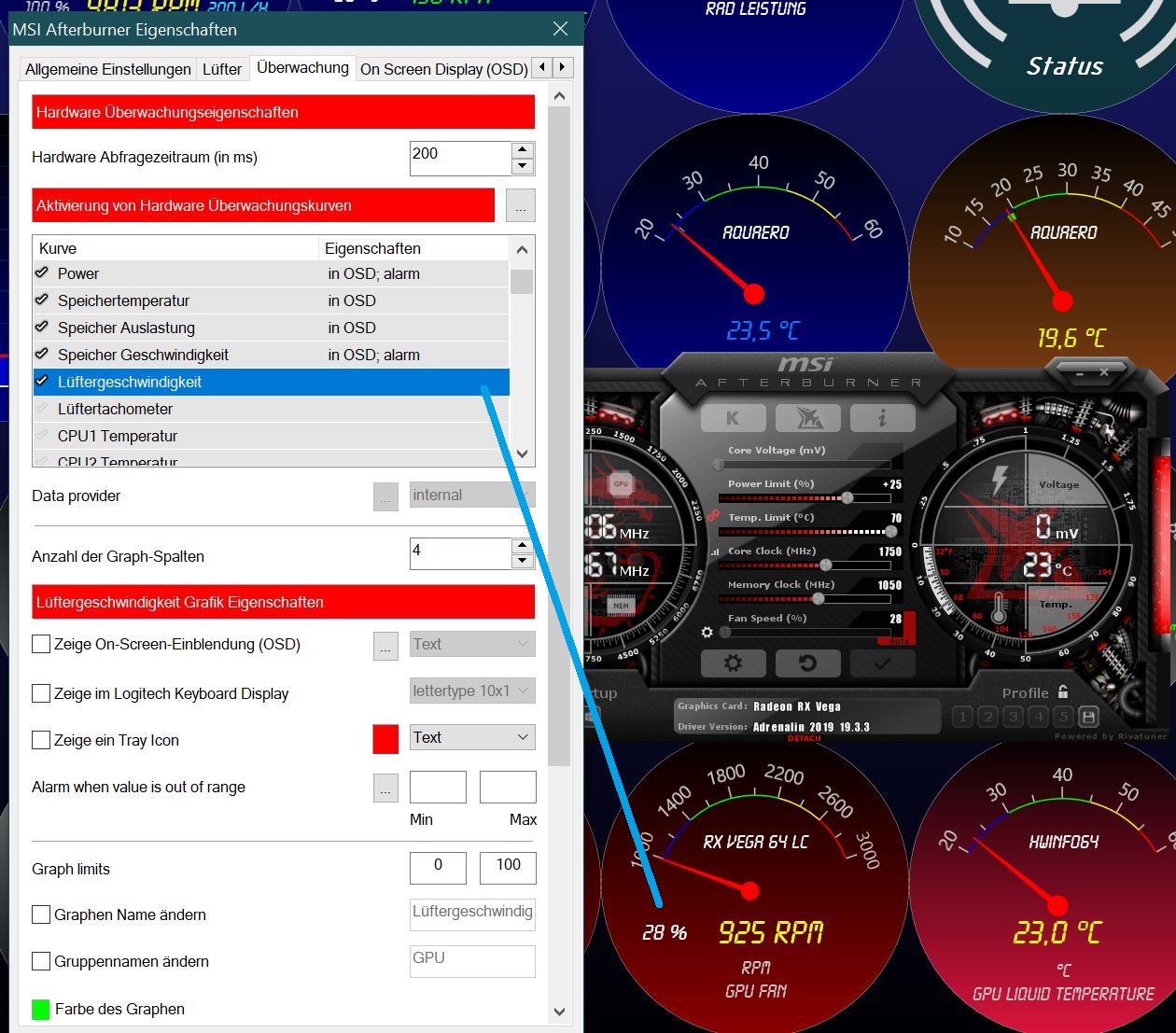Open the Afterburner information 'i' button
1176x1033 pixels.
click(882, 418)
